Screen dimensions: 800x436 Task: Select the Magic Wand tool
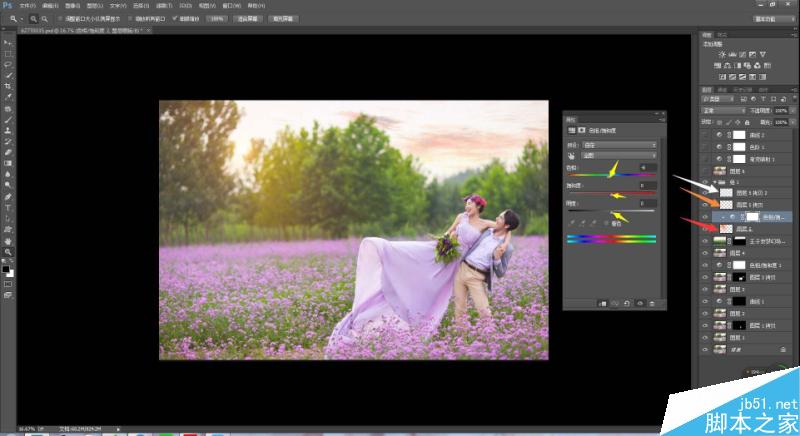(x=8, y=75)
